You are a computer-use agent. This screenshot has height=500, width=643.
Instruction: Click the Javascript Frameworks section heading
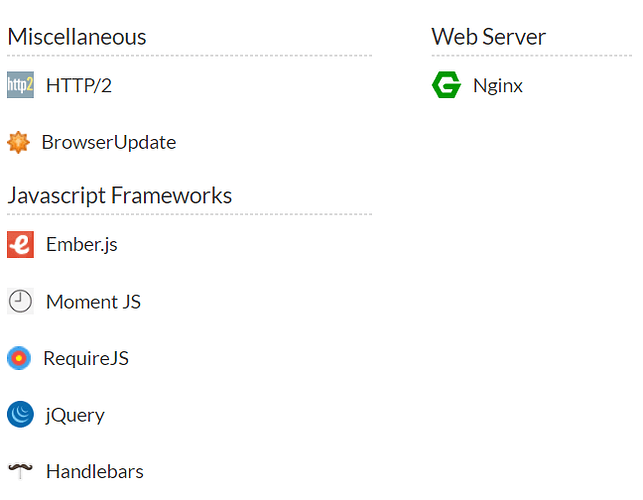point(120,196)
